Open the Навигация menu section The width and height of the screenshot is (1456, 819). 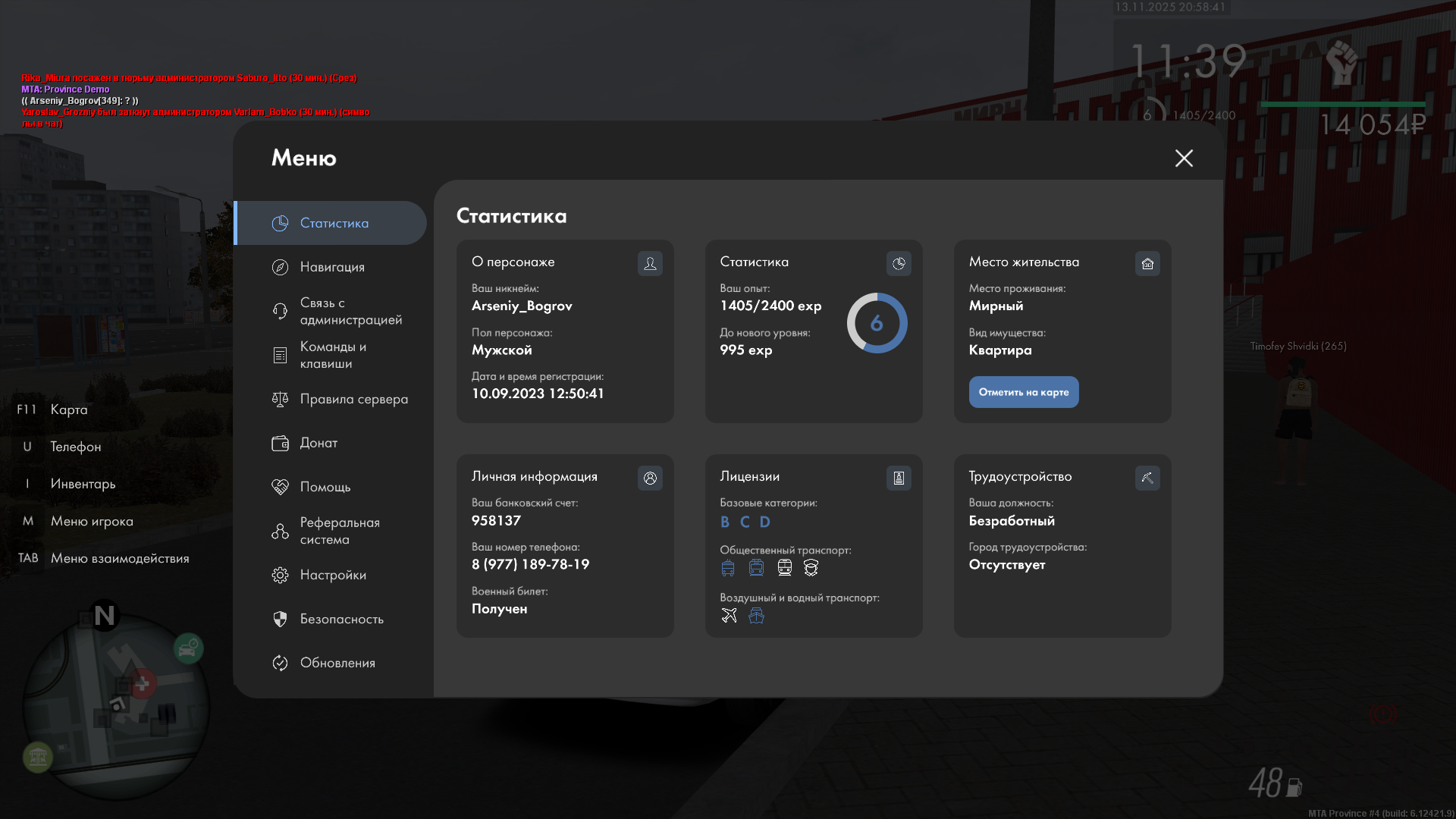tap(332, 267)
